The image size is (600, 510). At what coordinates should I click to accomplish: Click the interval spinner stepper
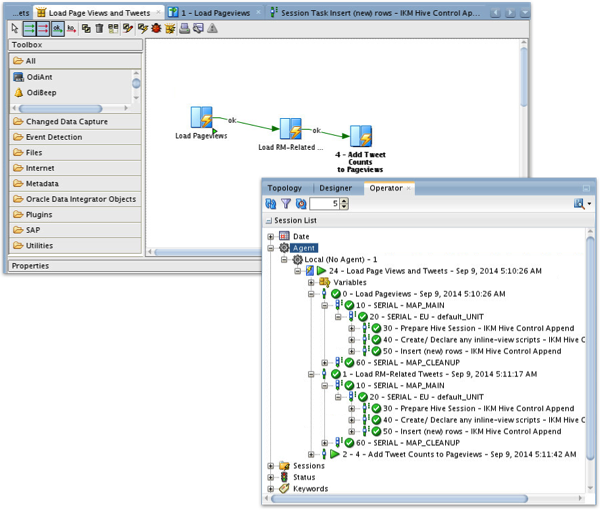coord(344,204)
